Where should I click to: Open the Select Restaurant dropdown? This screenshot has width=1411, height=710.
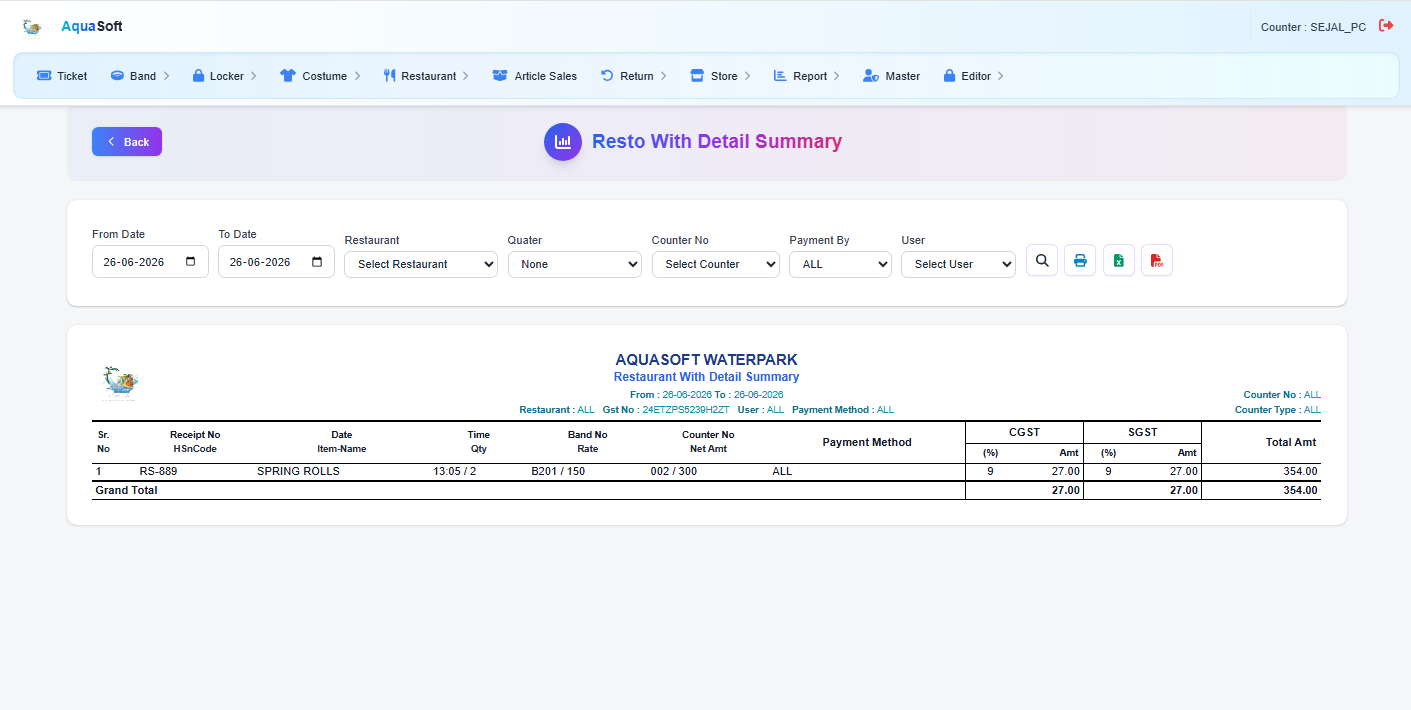coord(421,264)
